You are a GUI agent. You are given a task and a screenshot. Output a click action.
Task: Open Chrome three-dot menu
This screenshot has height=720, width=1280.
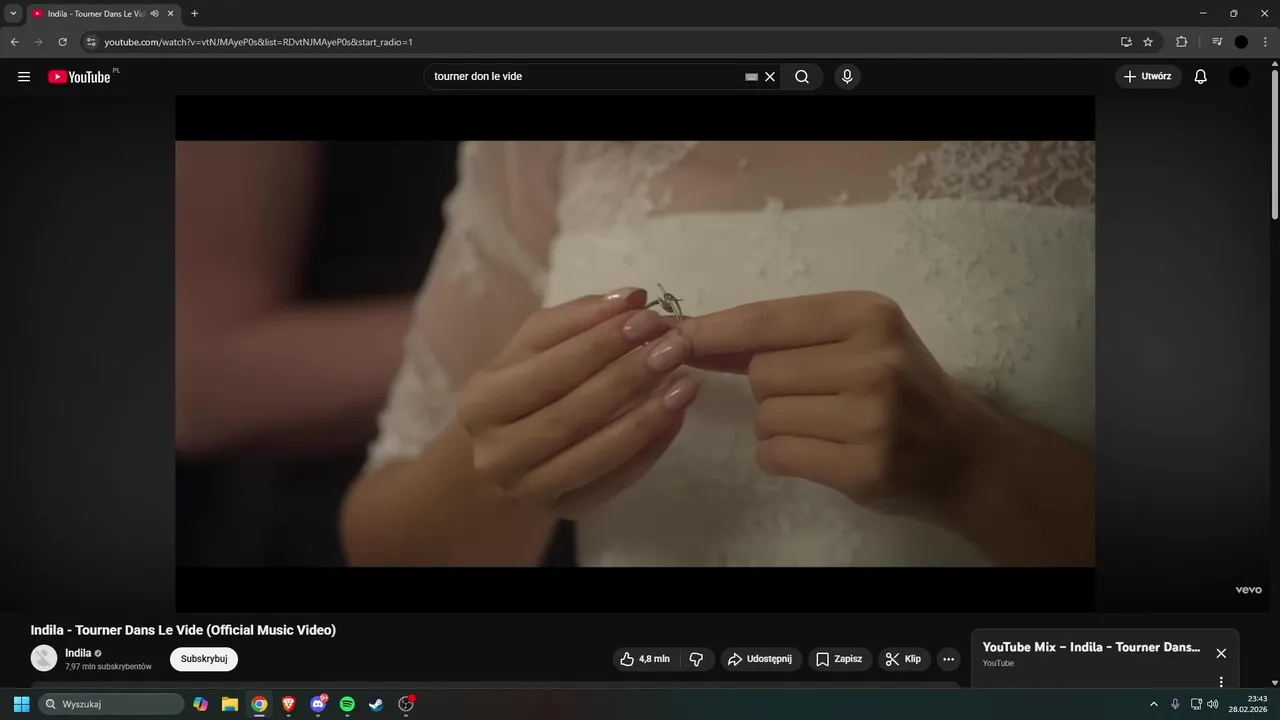[x=1266, y=42]
